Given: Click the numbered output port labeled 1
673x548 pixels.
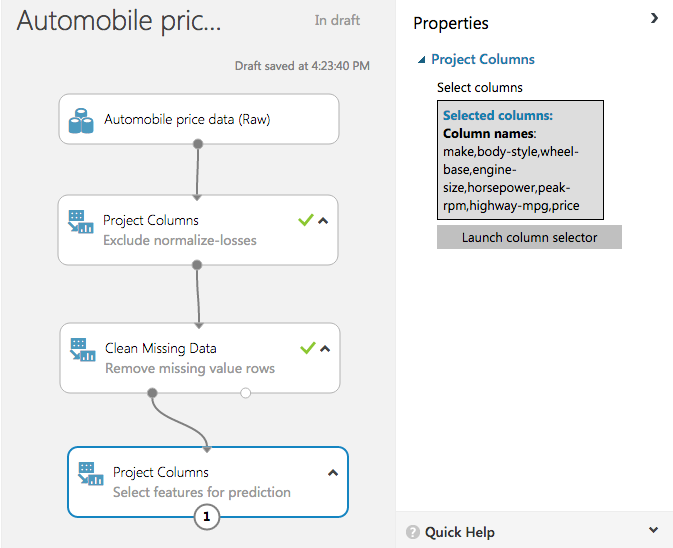Looking at the screenshot, I should [x=207, y=517].
